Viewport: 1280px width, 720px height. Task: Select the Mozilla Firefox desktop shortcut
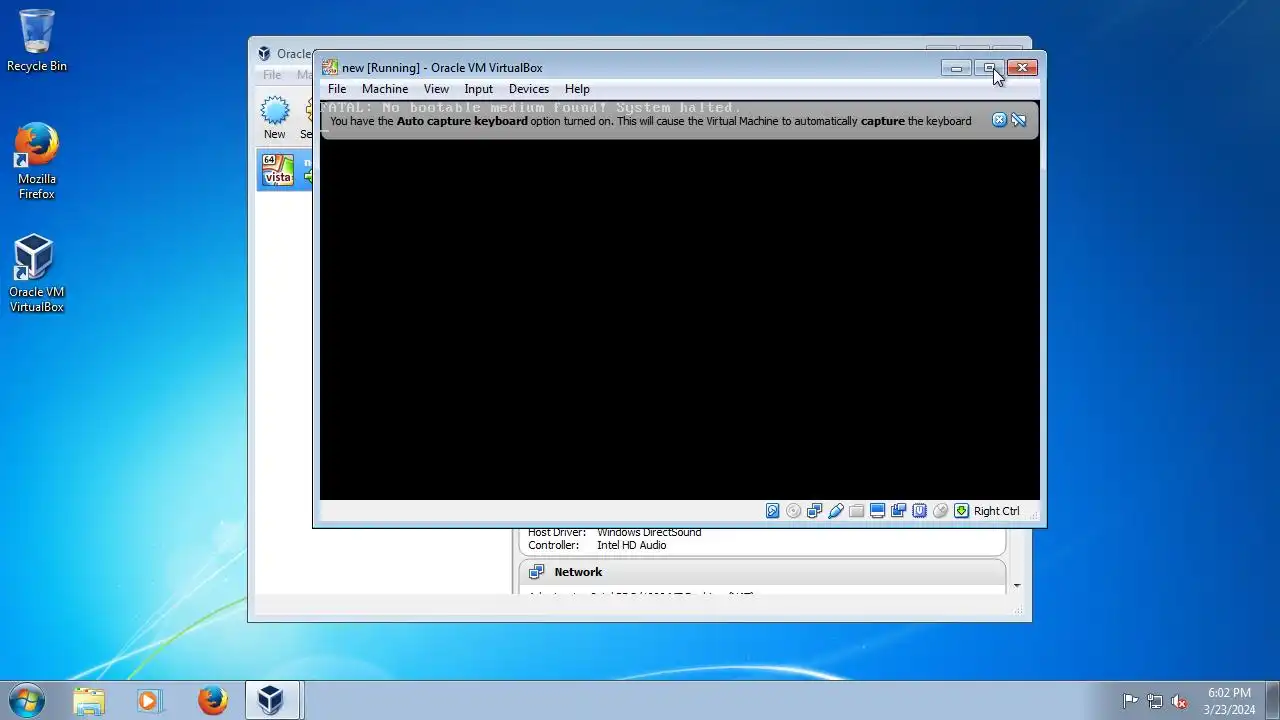tap(37, 161)
